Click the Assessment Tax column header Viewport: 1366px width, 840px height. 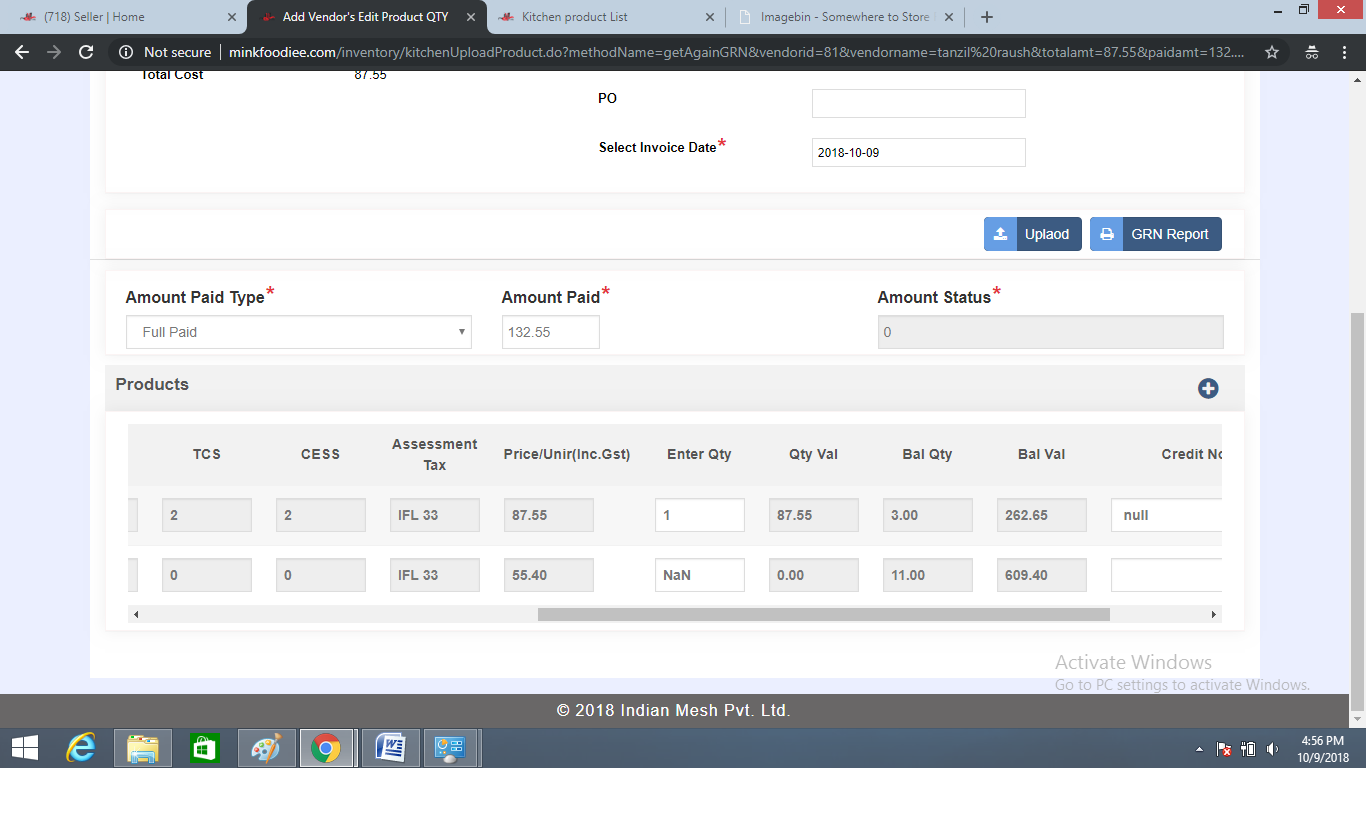tap(435, 454)
